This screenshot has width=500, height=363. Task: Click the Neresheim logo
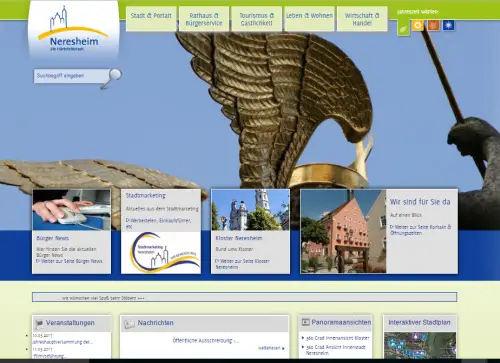[x=74, y=29]
